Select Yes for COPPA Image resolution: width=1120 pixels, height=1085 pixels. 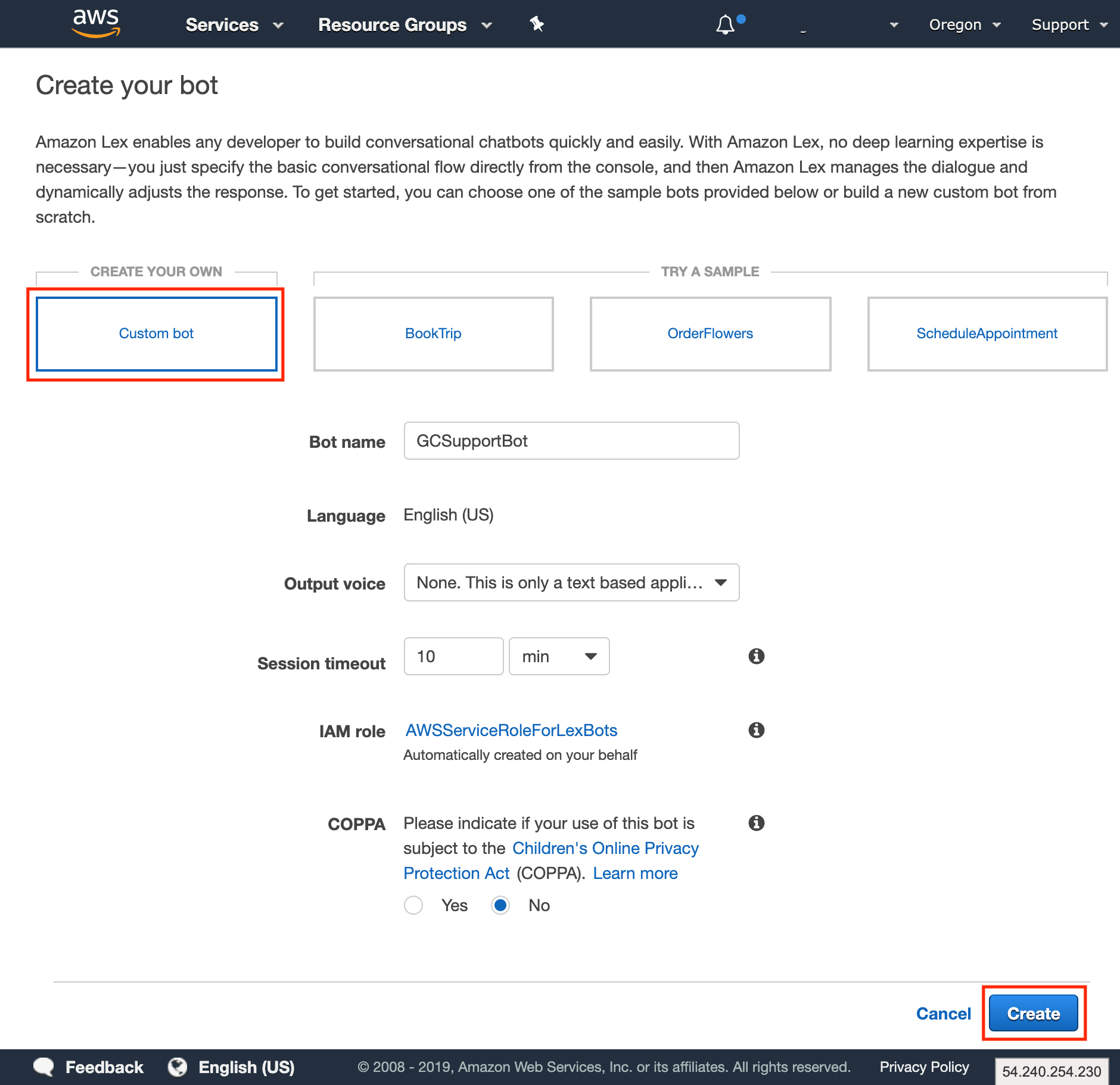(x=413, y=905)
